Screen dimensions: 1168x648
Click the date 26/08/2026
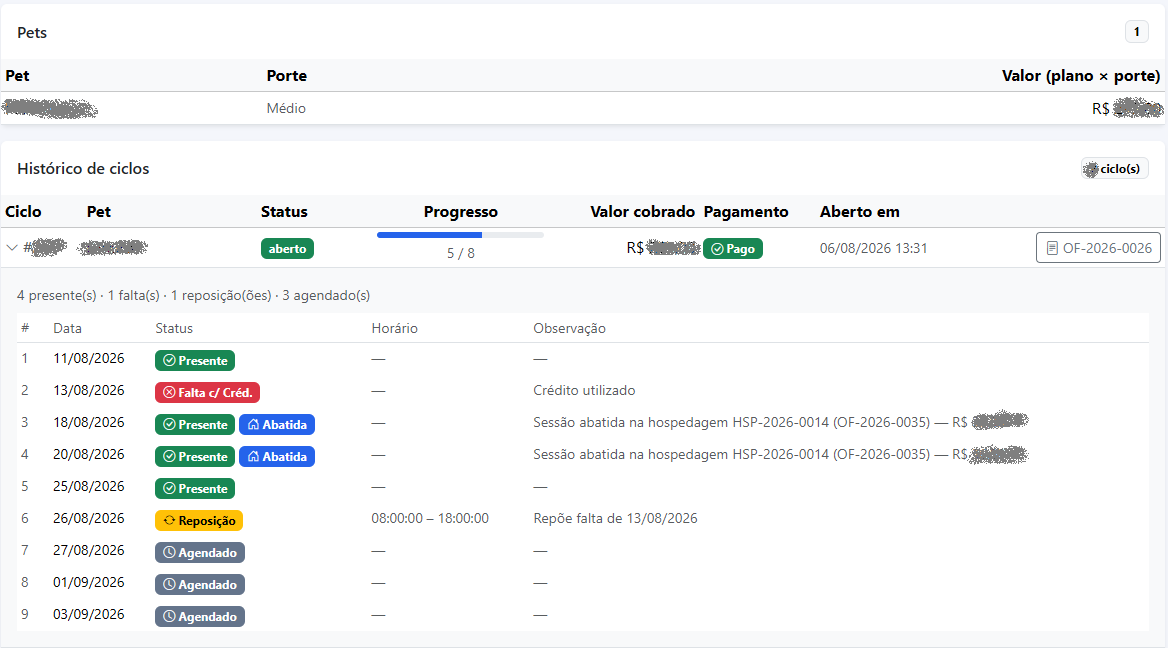pos(89,518)
